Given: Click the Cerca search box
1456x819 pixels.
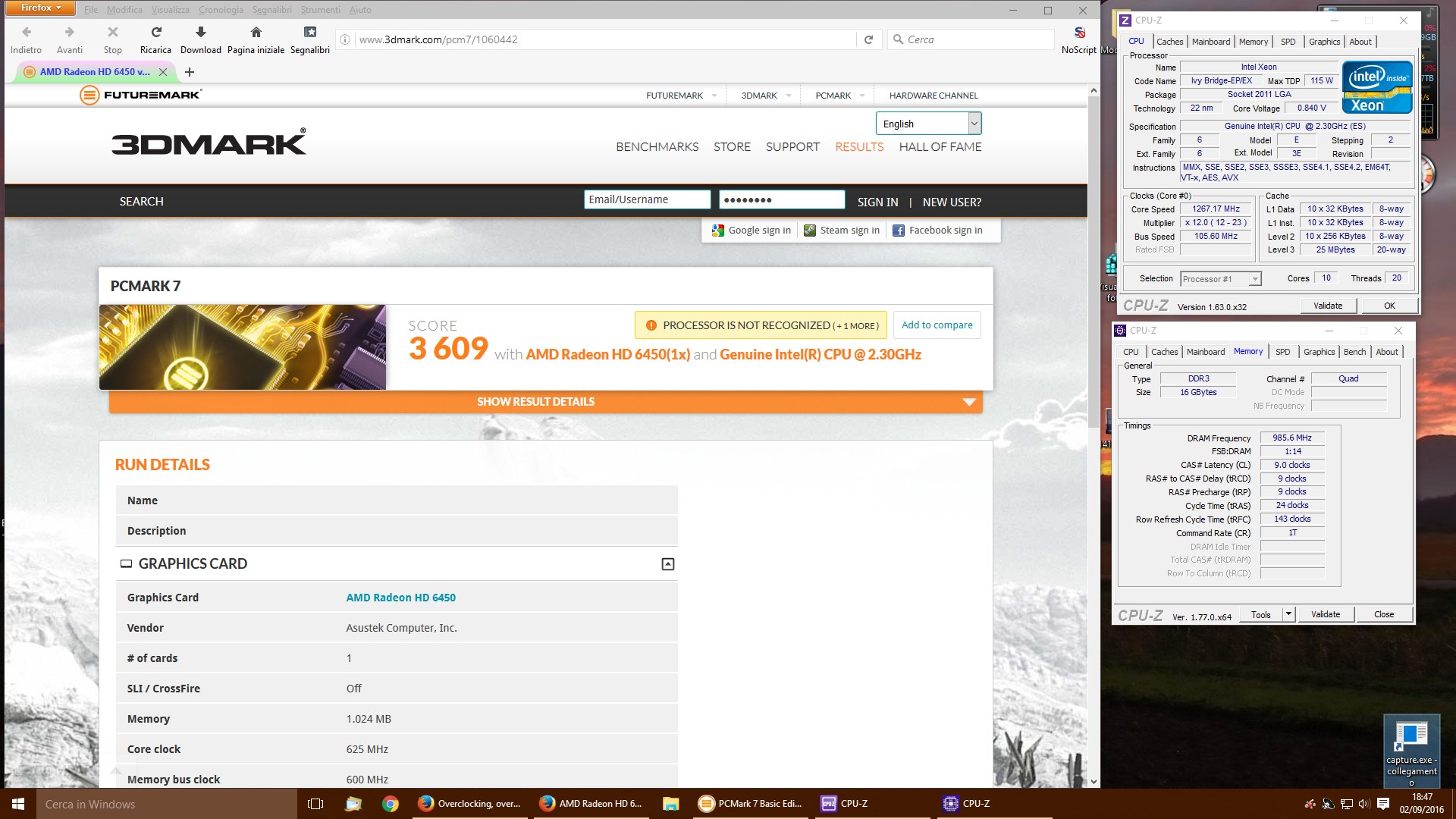Looking at the screenshot, I should (971, 39).
